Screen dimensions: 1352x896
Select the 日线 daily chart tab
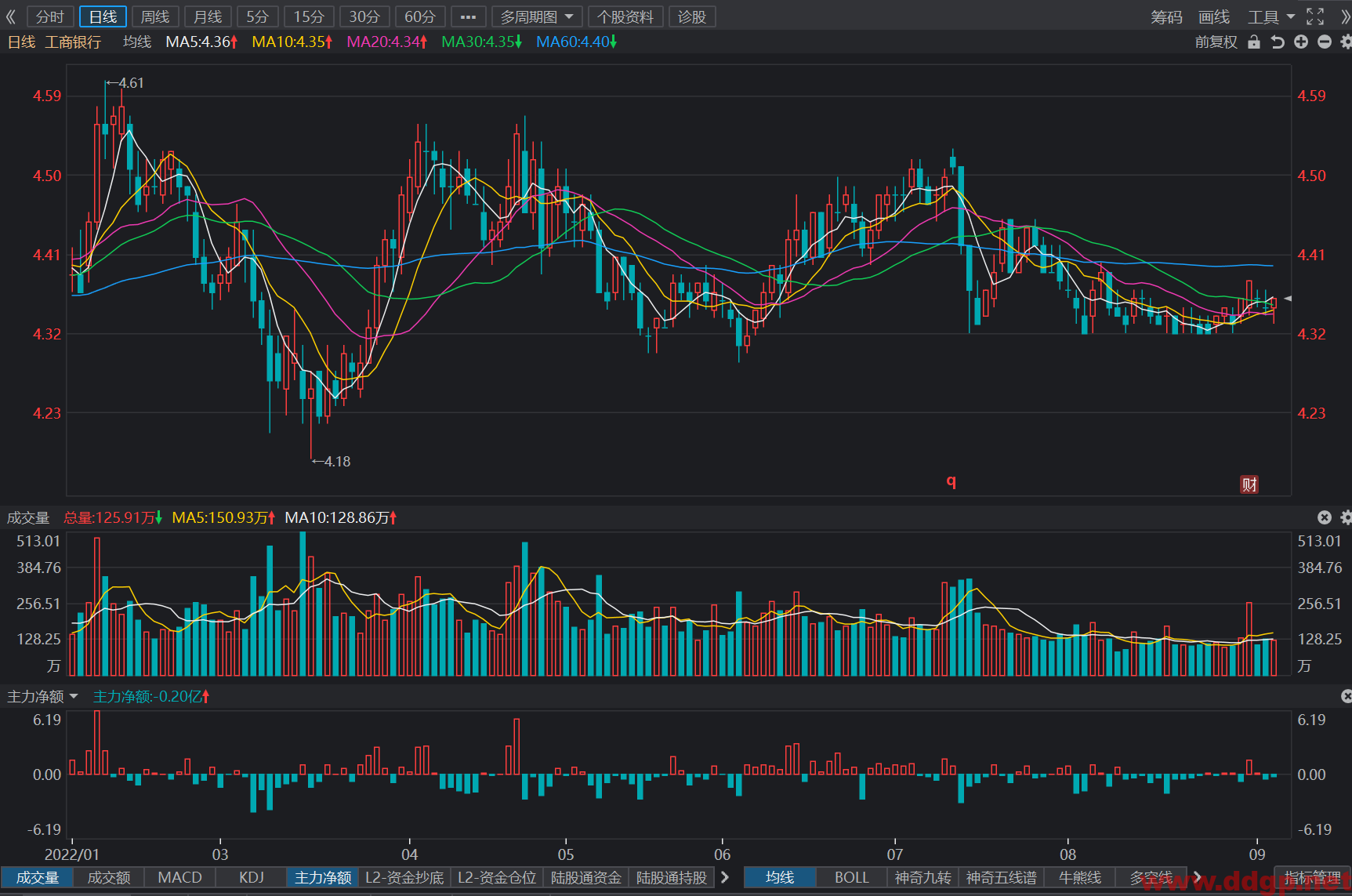coord(103,16)
